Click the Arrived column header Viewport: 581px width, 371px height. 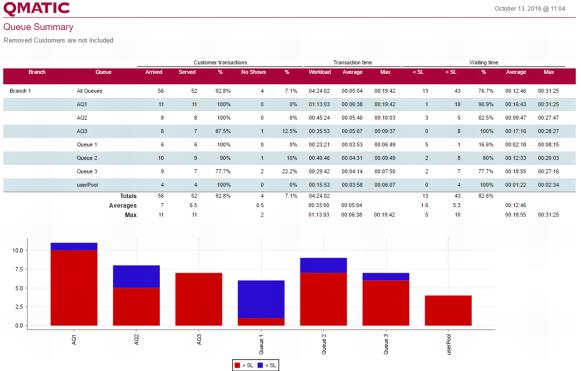pyautogui.click(x=154, y=72)
